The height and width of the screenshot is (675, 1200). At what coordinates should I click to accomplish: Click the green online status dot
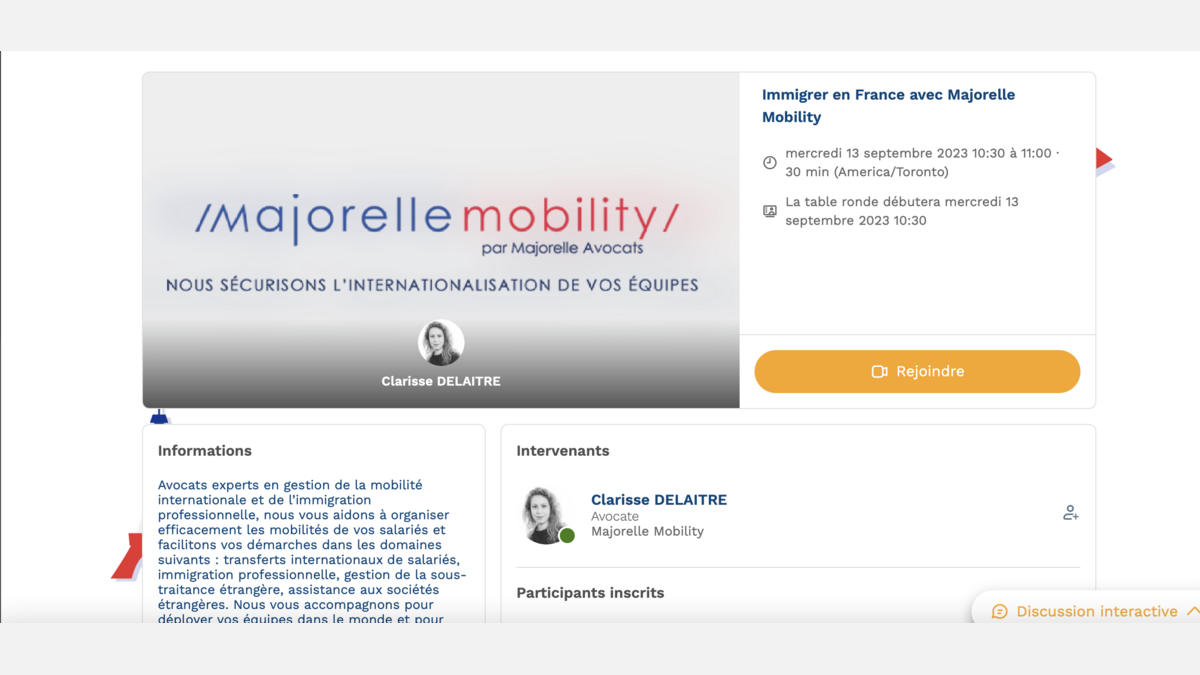pyautogui.click(x=567, y=536)
